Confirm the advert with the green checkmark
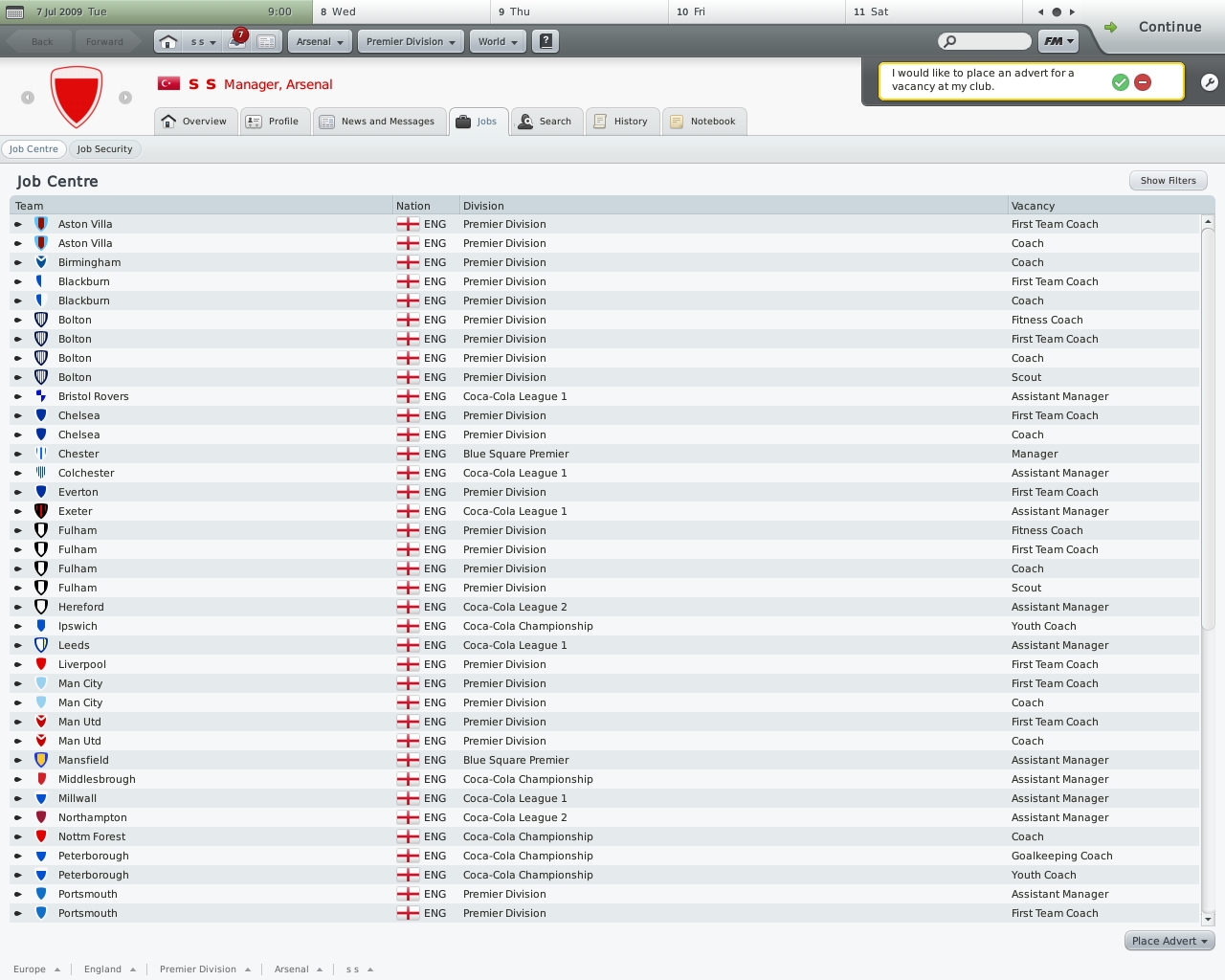 point(1121,82)
